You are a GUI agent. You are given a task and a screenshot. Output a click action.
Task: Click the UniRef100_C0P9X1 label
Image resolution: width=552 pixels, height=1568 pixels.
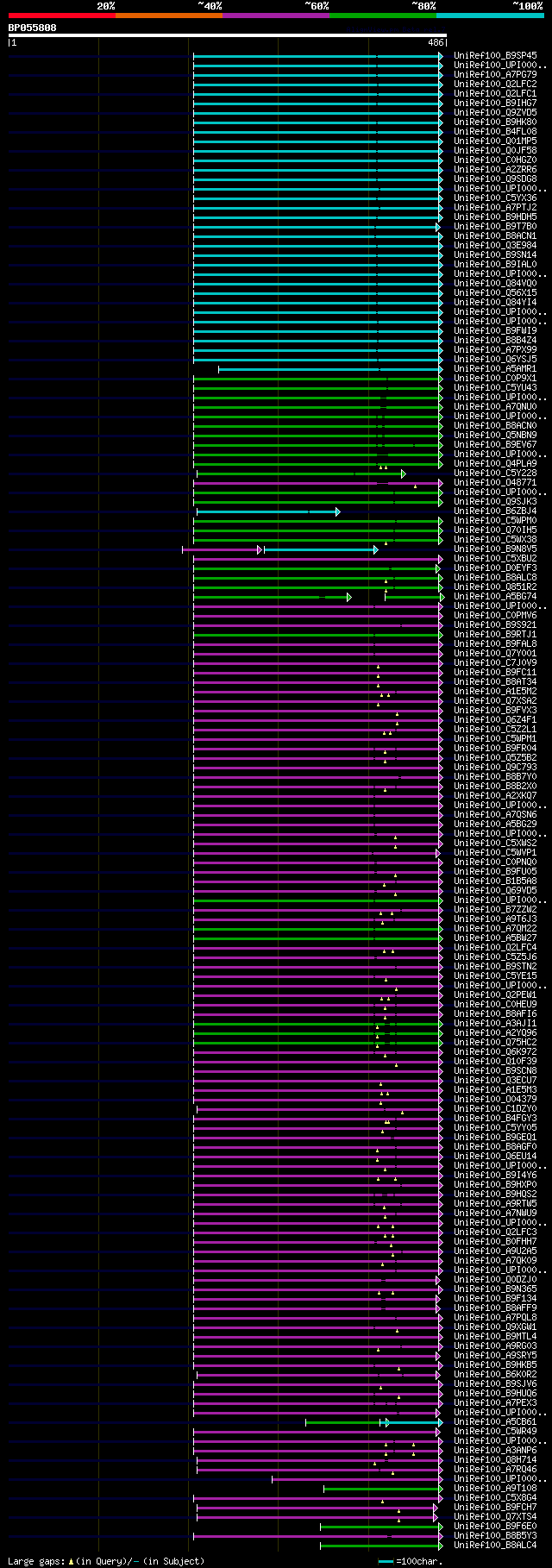pos(495,378)
